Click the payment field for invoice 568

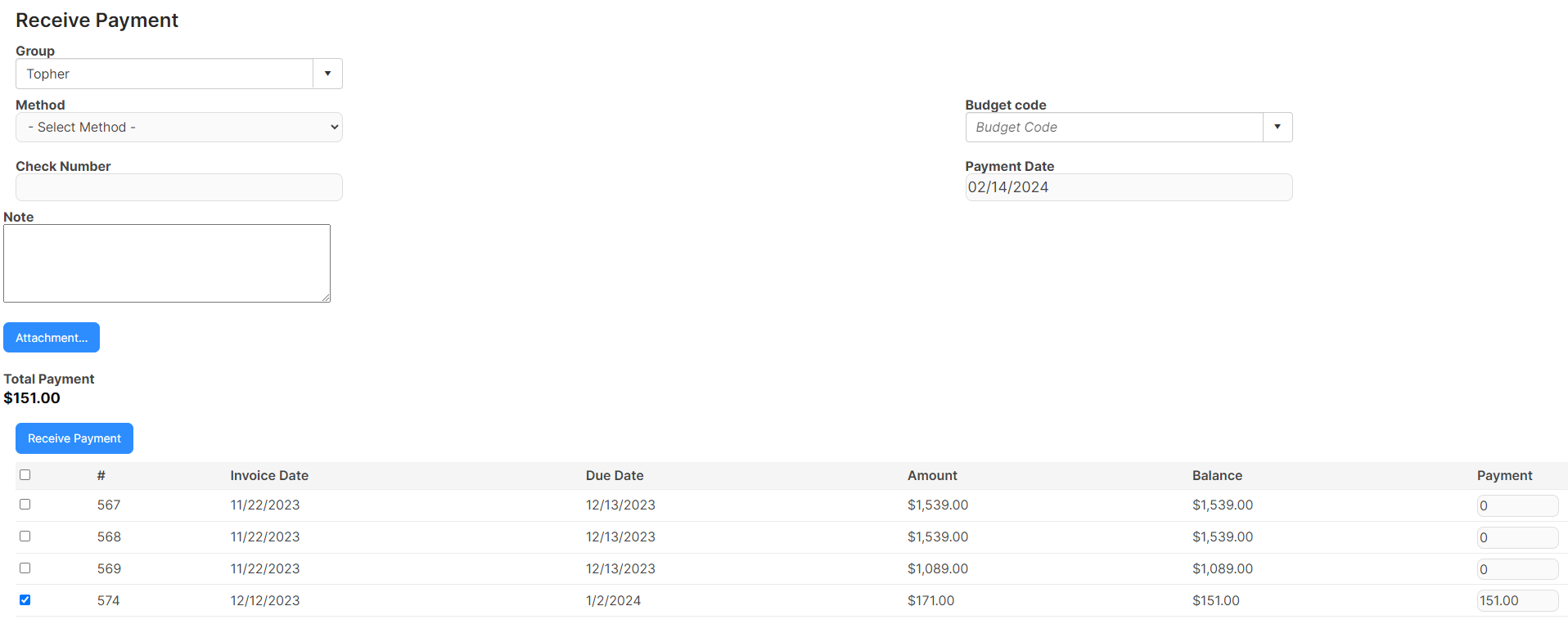(1517, 537)
